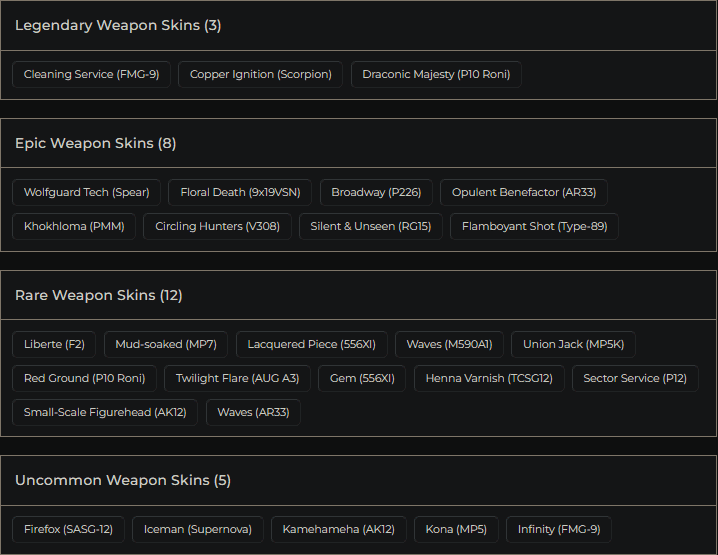718x555 pixels.
Task: Click the Rare Weapon Skins (12) header
Action: click(99, 295)
